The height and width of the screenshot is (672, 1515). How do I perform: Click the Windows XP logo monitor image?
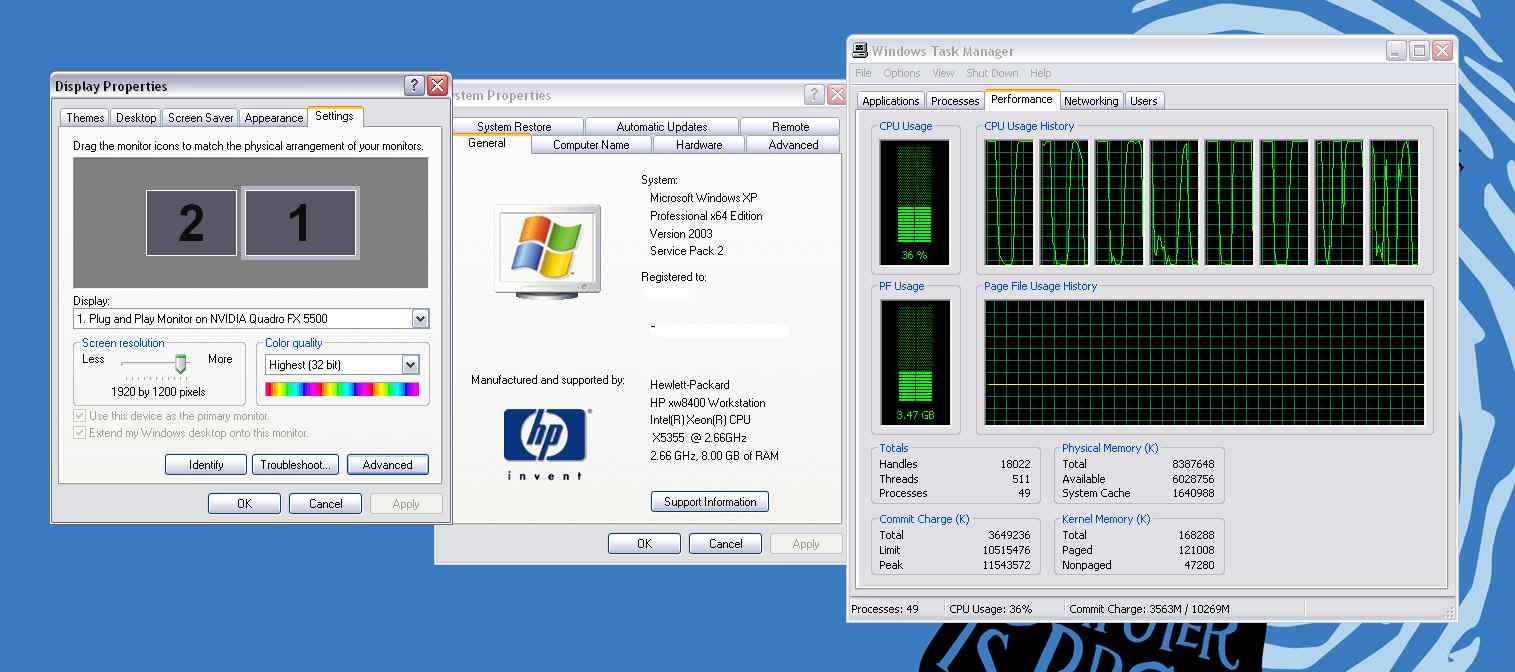(547, 250)
